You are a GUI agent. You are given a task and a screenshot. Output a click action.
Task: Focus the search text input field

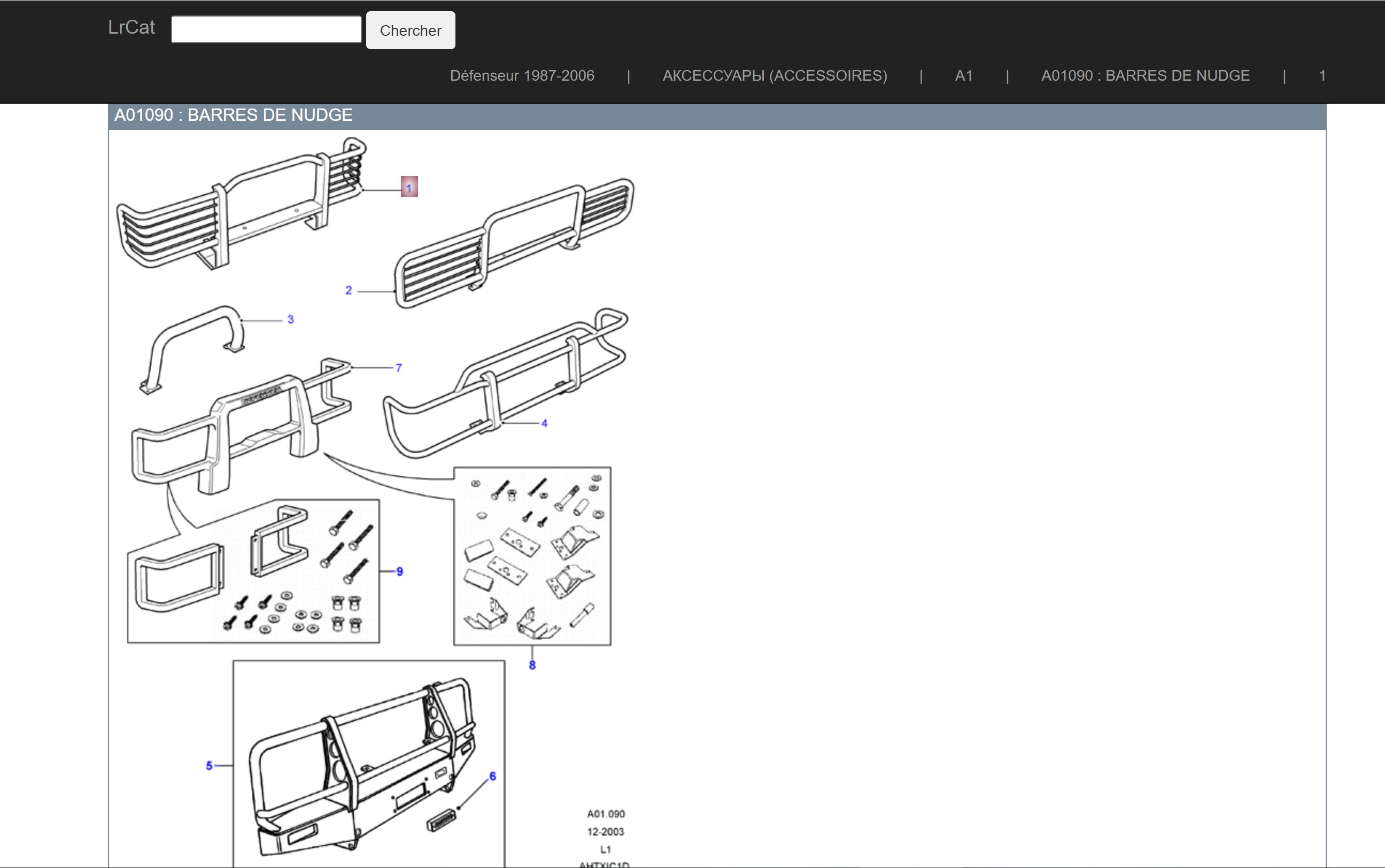coord(266,30)
